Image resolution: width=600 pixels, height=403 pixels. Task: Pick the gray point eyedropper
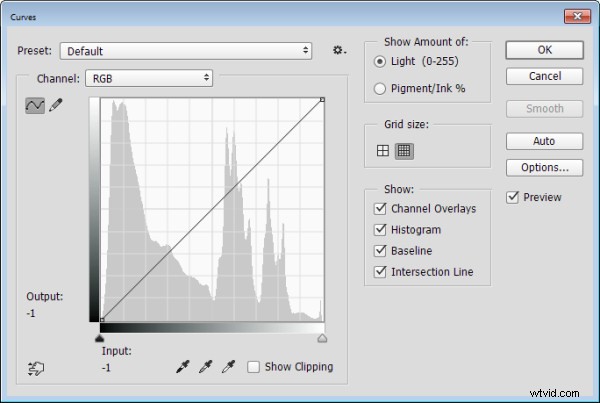[x=205, y=367]
